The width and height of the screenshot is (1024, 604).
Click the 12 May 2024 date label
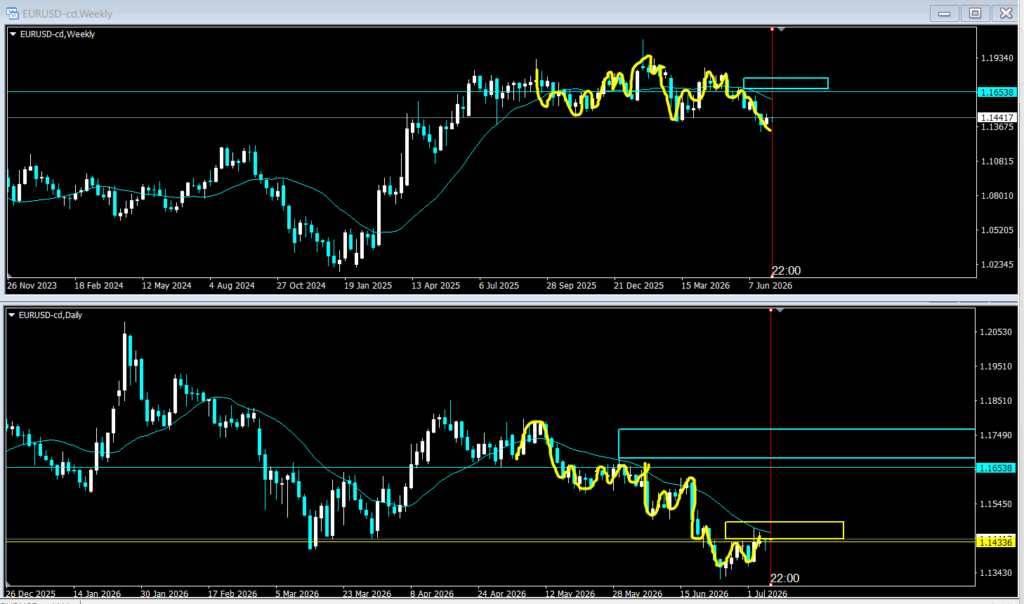pos(167,285)
